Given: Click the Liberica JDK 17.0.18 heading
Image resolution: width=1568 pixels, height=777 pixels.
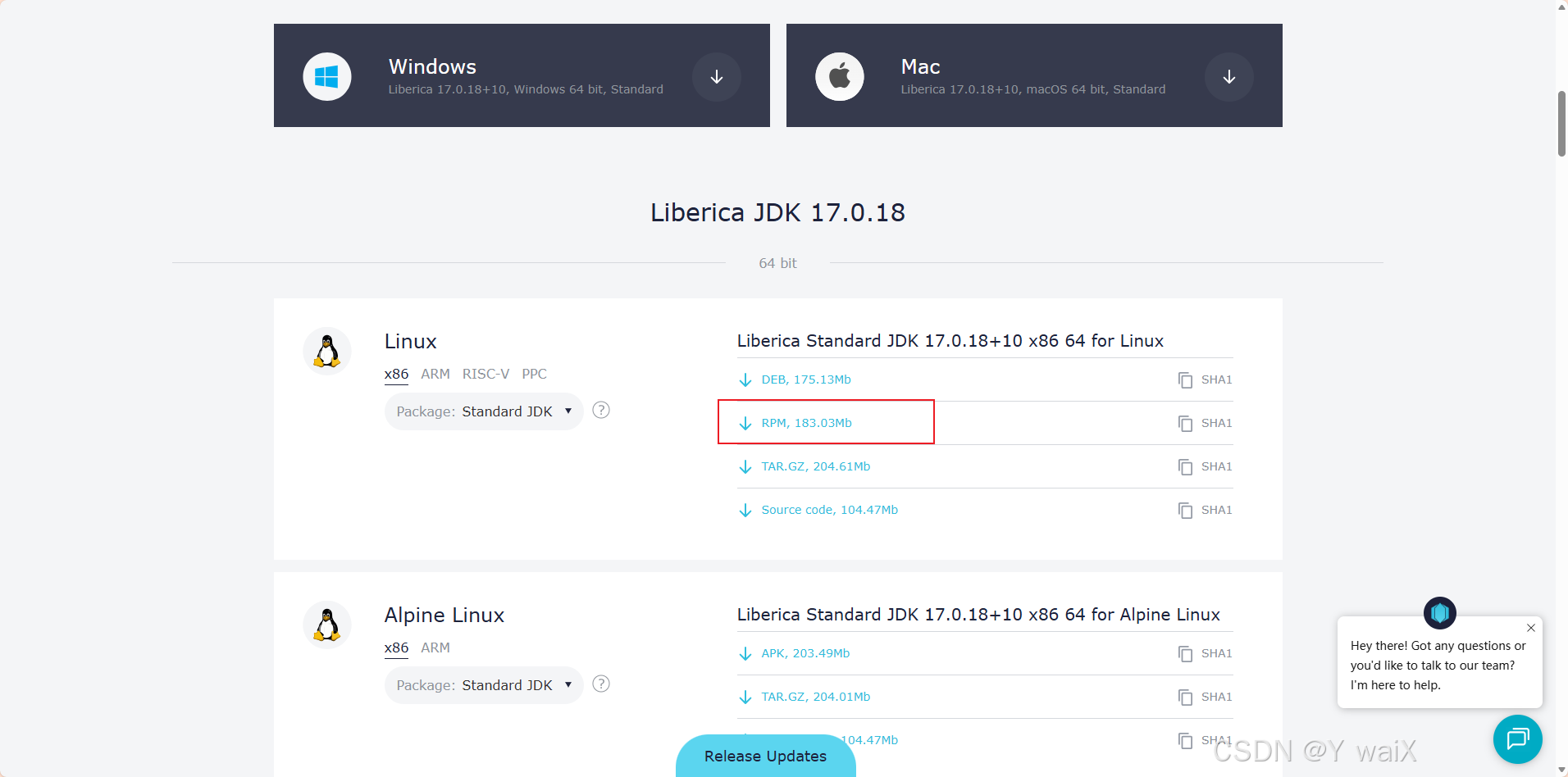Looking at the screenshot, I should click(x=777, y=212).
